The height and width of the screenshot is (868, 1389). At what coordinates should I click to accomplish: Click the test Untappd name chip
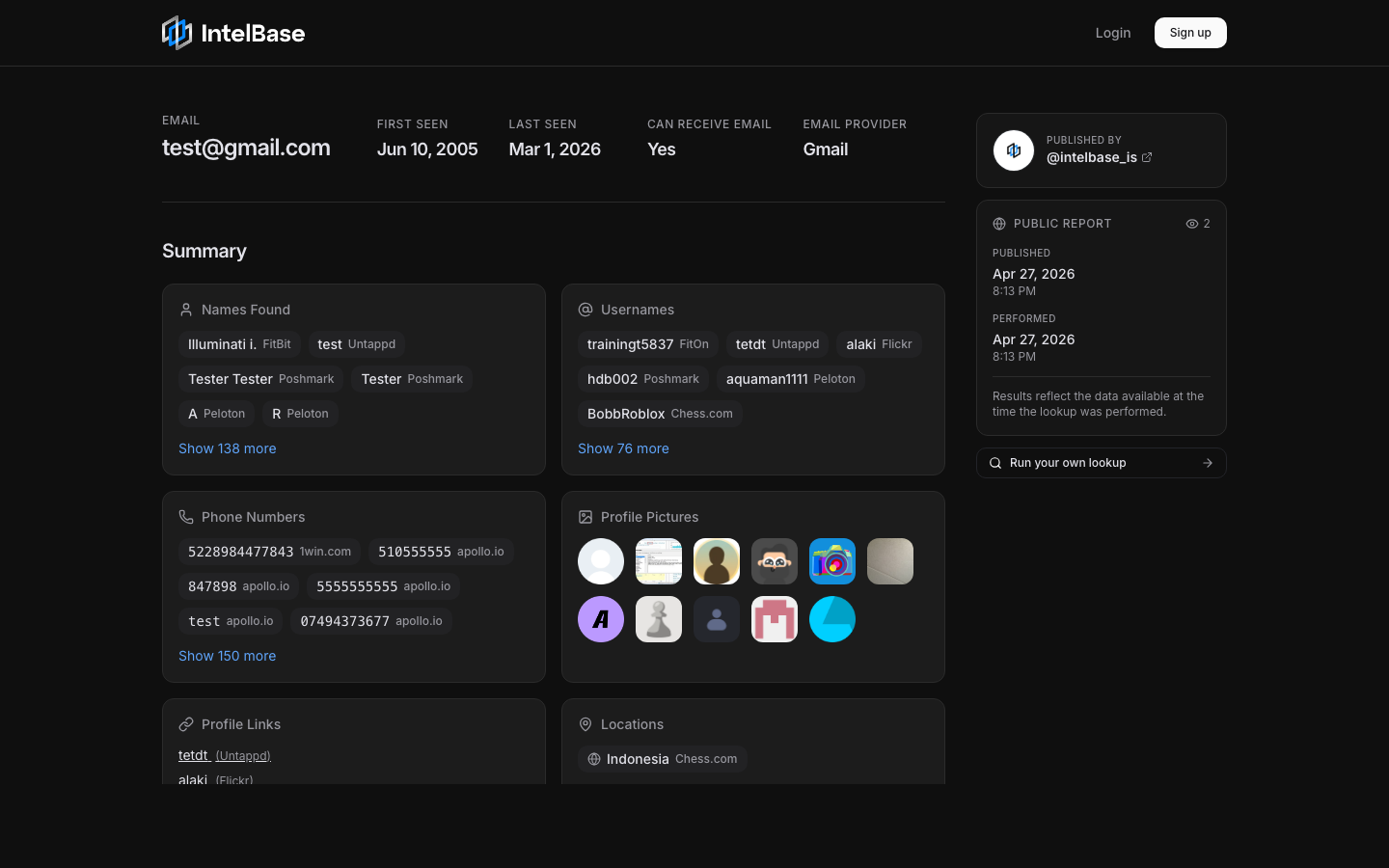click(357, 344)
